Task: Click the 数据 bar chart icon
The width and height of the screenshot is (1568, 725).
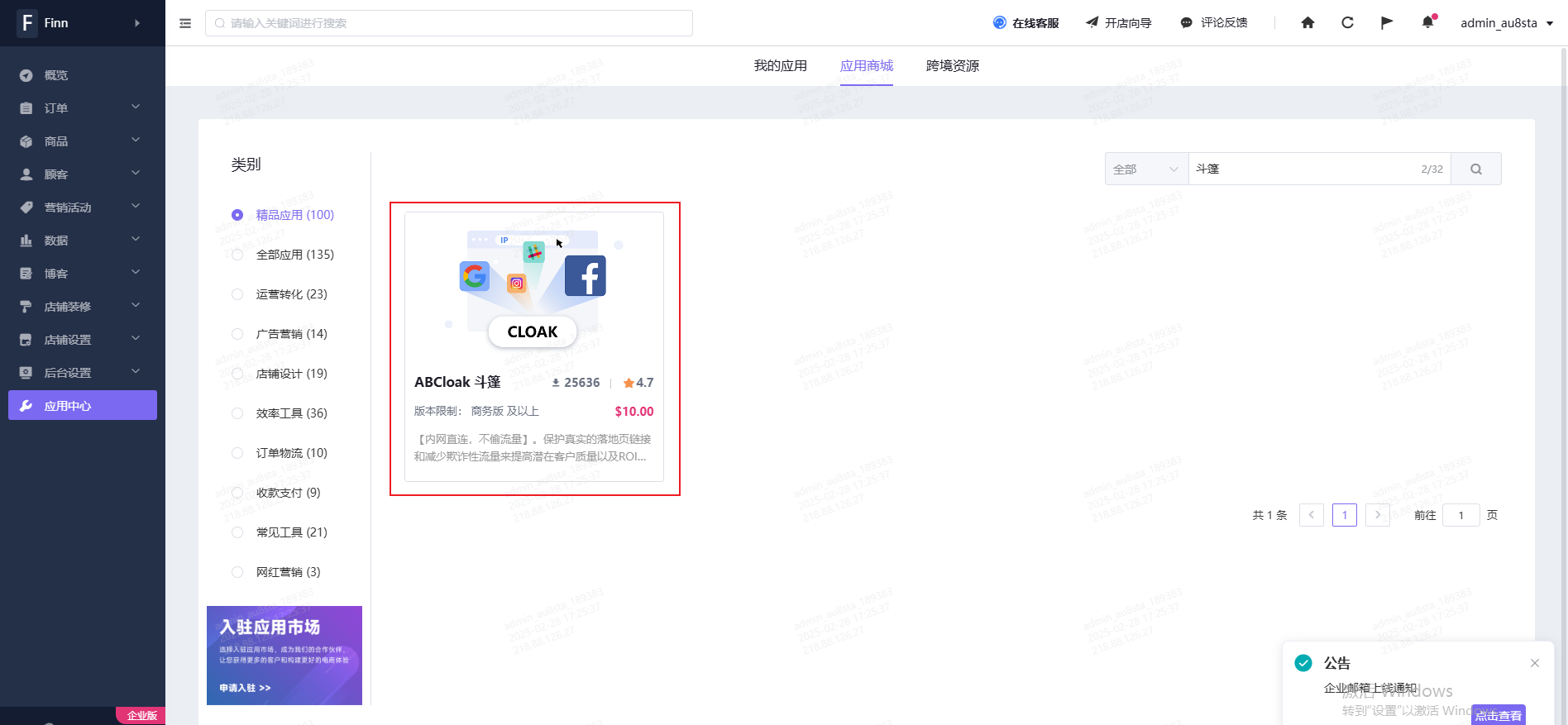Action: [x=26, y=241]
